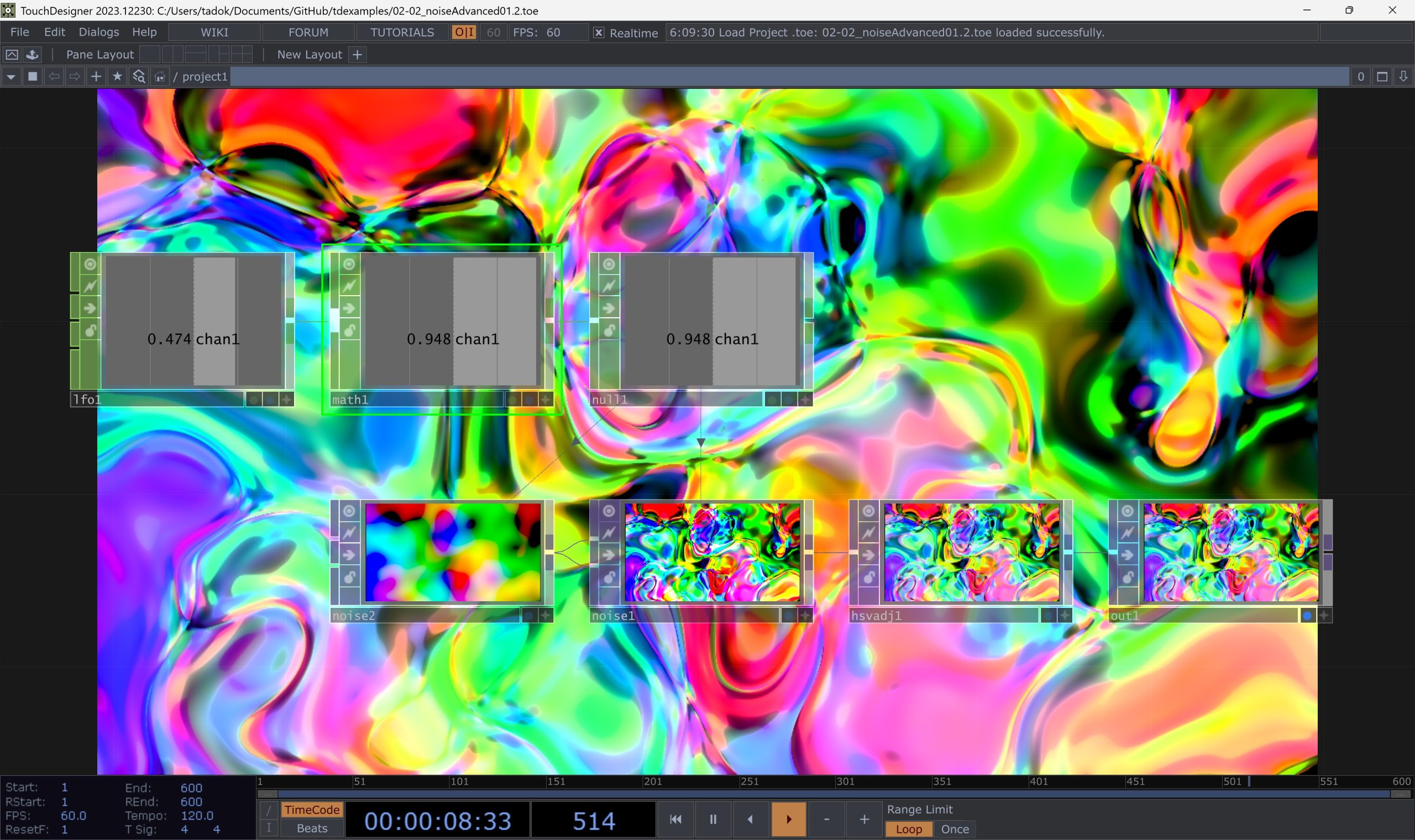Maximize pane using the square icon
The width and height of the screenshot is (1415, 840).
point(1382,76)
